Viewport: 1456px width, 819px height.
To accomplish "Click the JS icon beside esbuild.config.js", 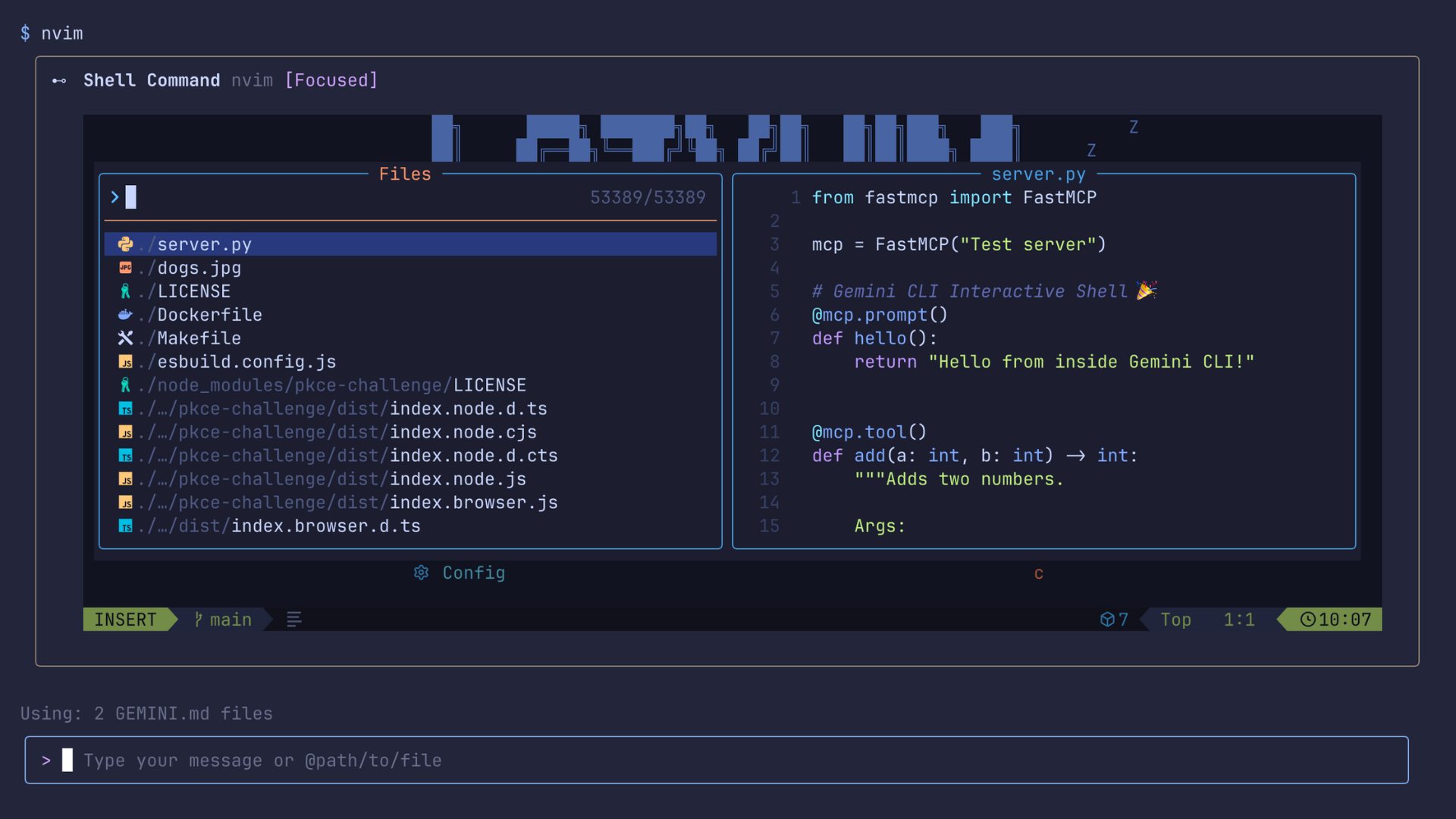I will coord(126,362).
